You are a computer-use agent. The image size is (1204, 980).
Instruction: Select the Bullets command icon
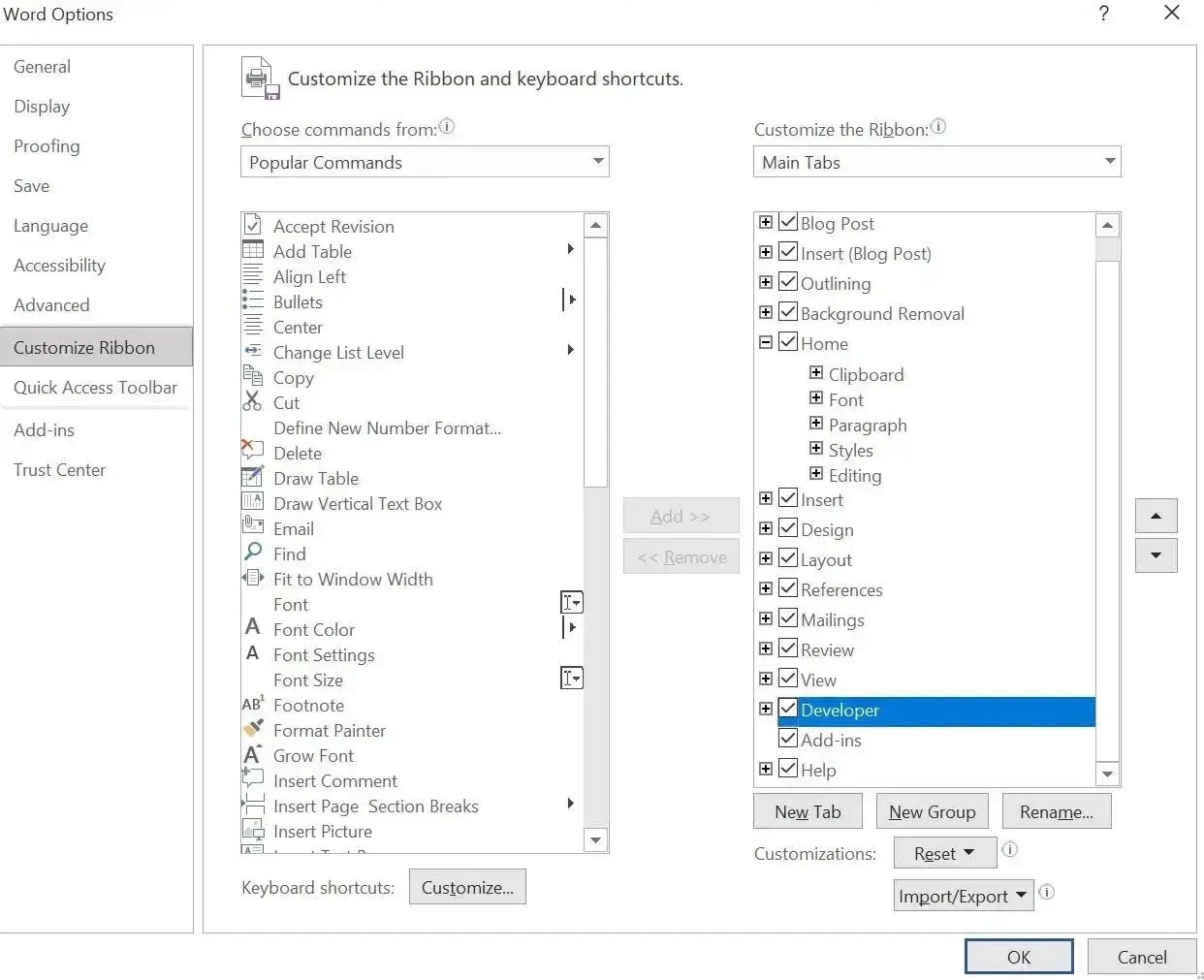click(x=252, y=301)
